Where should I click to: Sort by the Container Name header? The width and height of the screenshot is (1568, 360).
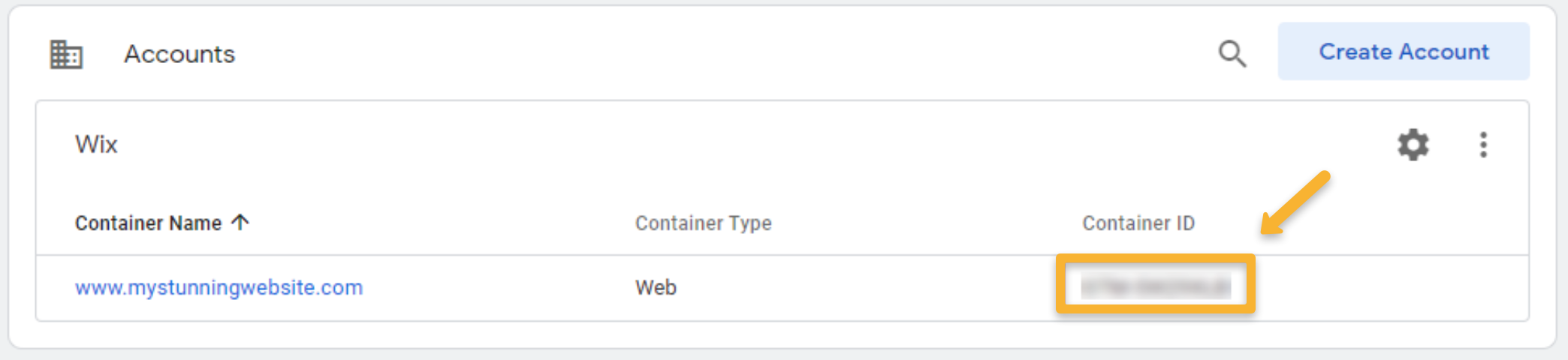click(148, 223)
